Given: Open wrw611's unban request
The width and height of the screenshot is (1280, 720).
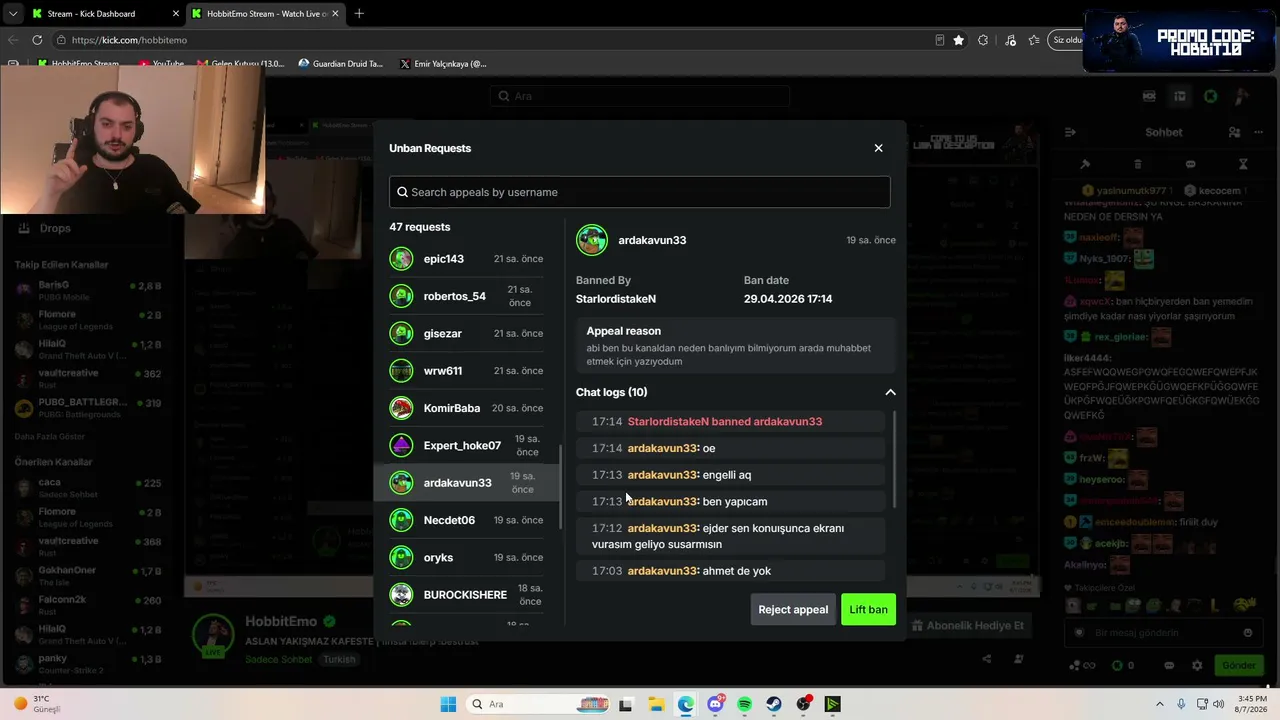Looking at the screenshot, I should click(466, 371).
